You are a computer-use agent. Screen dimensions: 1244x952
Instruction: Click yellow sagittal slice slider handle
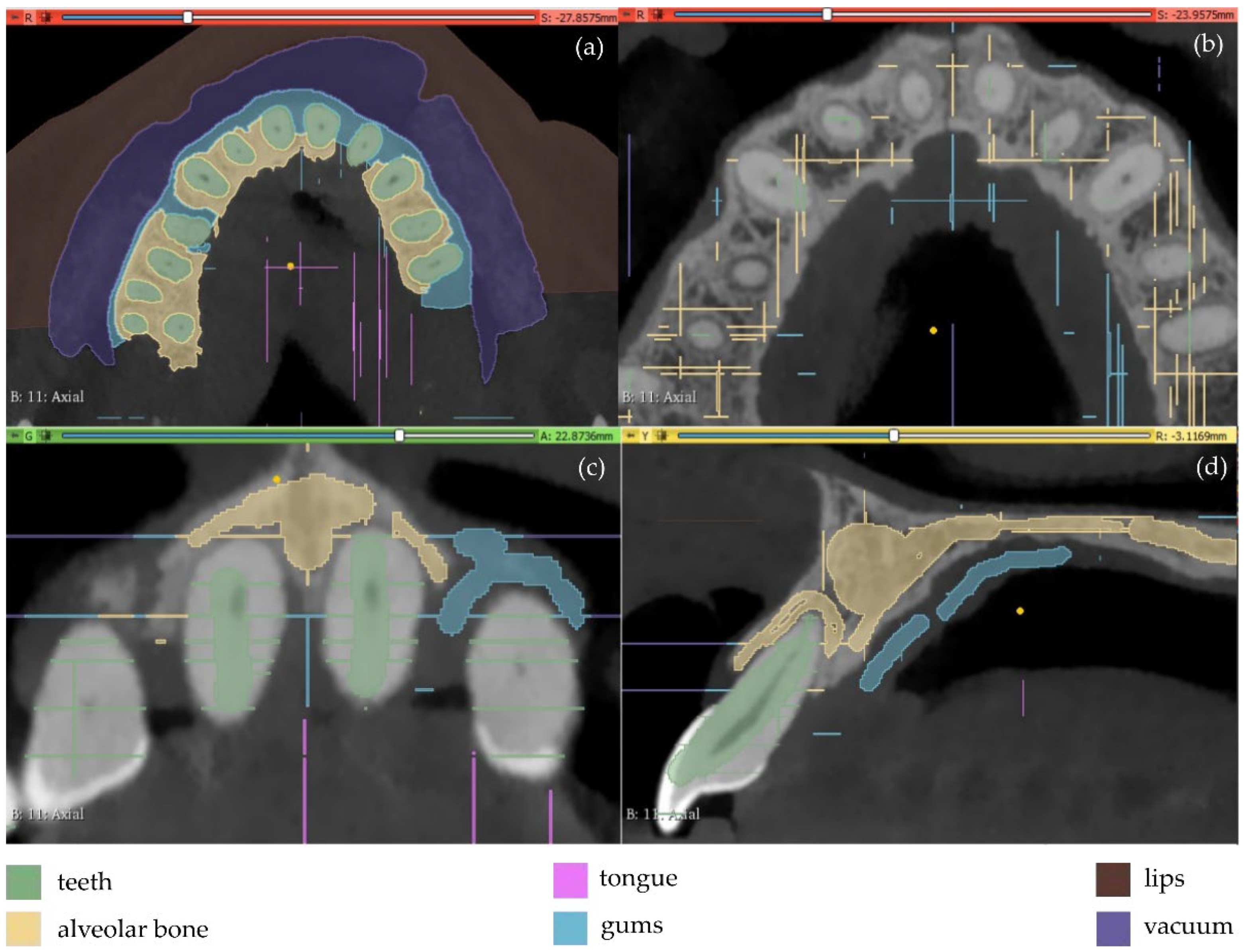894,436
